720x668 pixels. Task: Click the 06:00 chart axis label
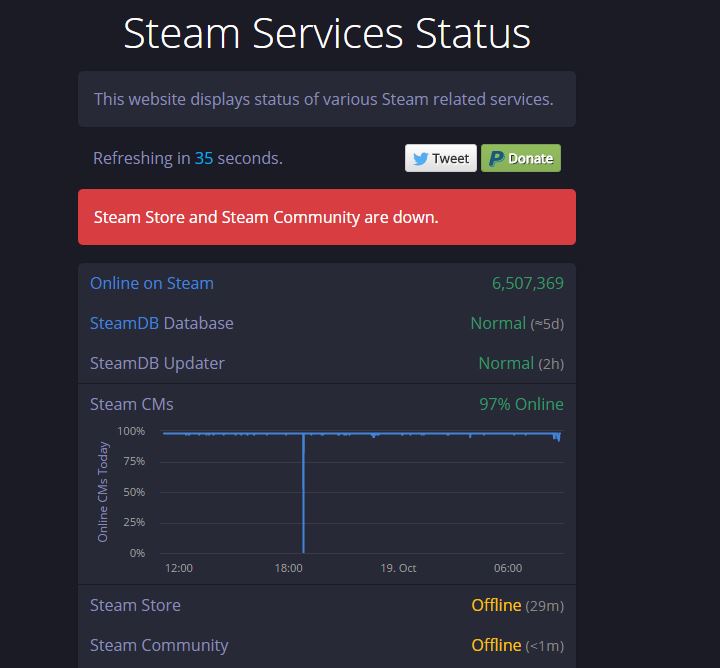(x=508, y=568)
